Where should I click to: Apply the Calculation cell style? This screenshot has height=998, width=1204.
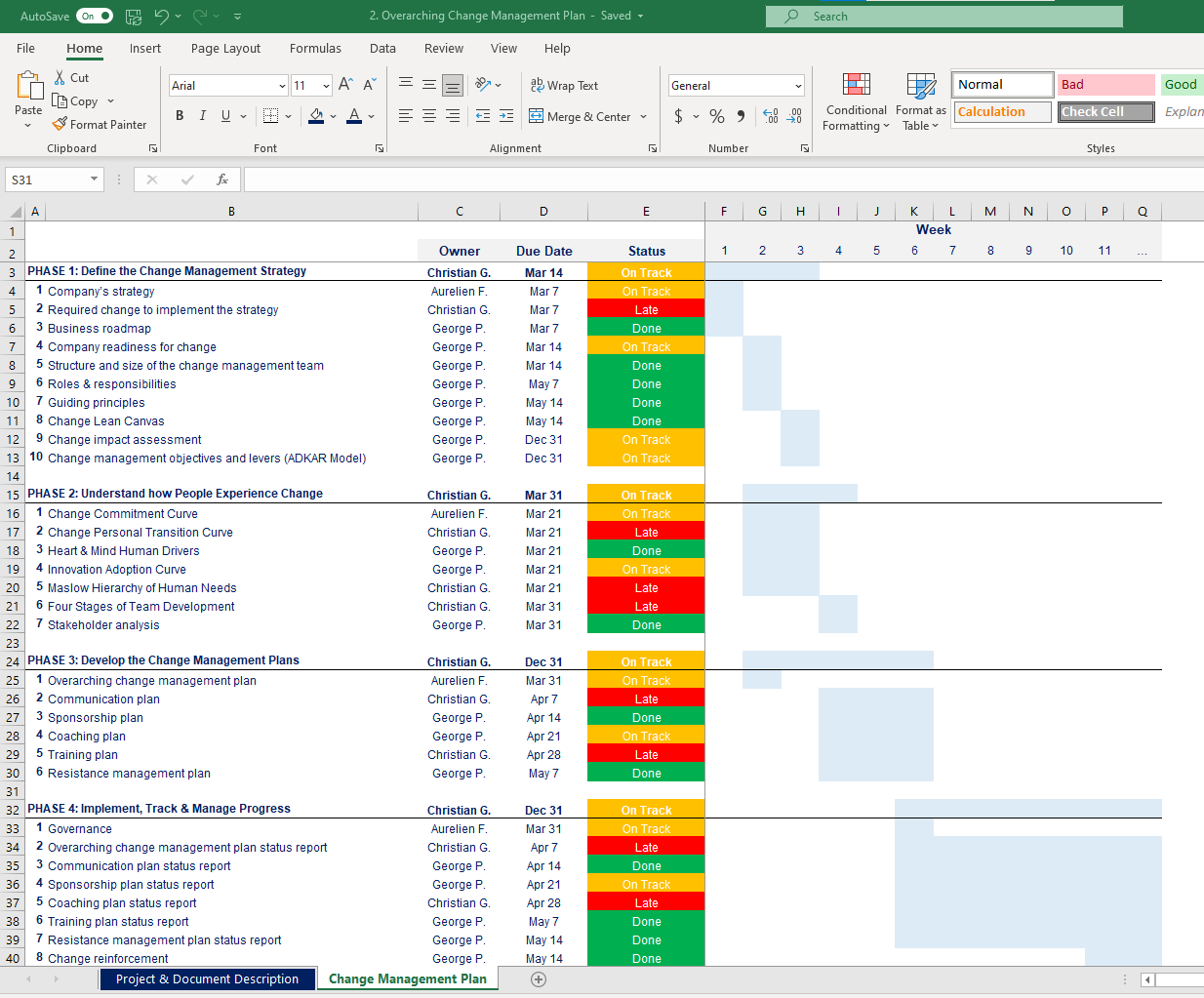1002,112
